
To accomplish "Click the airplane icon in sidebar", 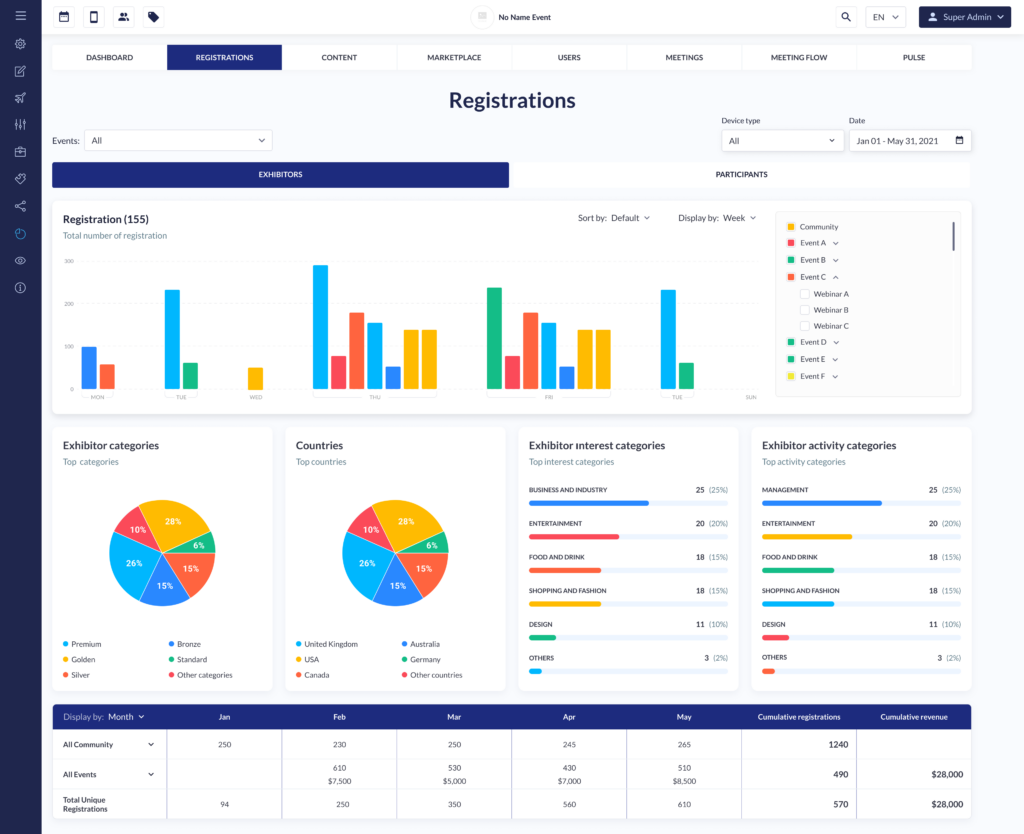I will tap(20, 98).
